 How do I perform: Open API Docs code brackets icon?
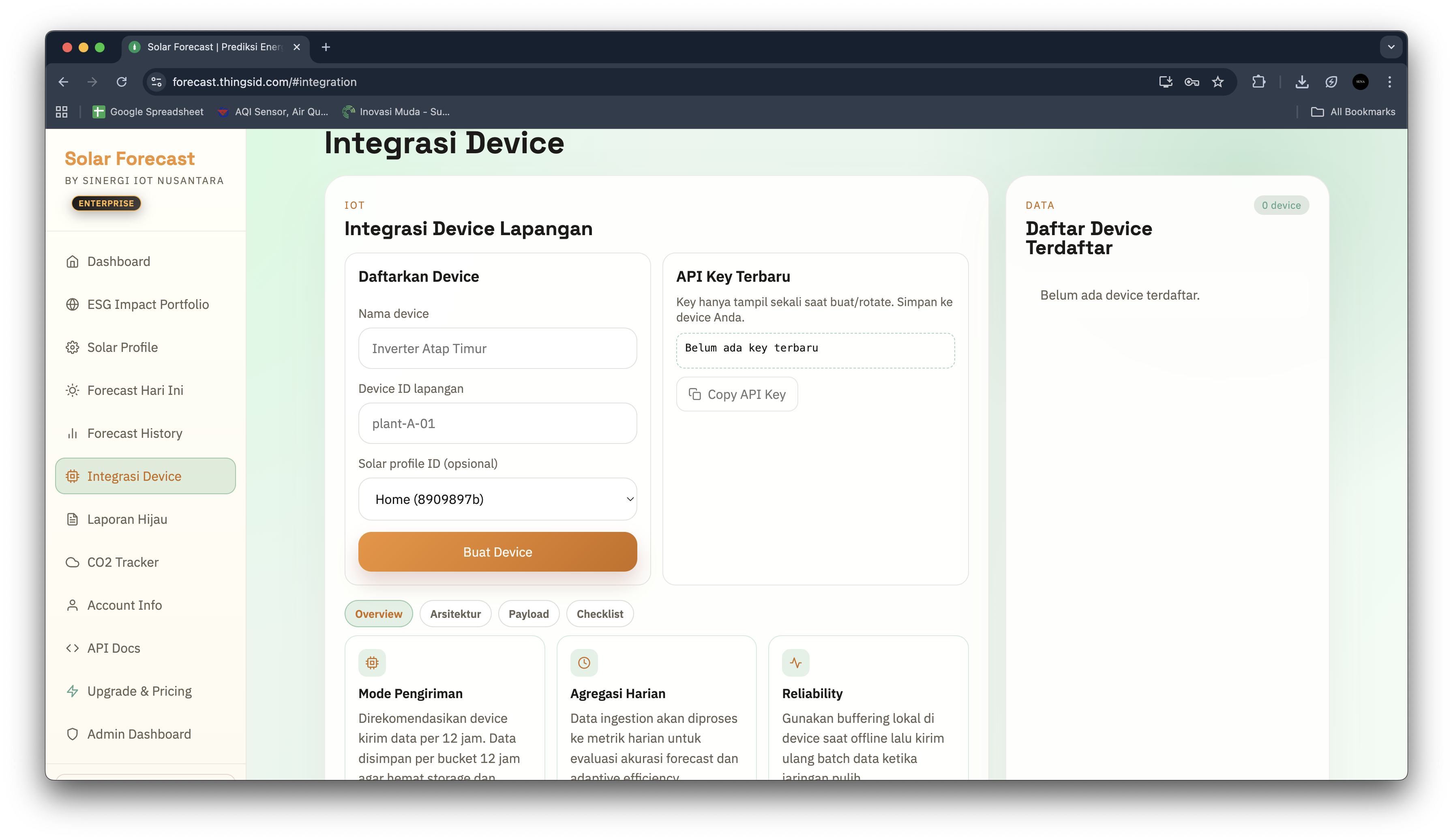click(72, 648)
